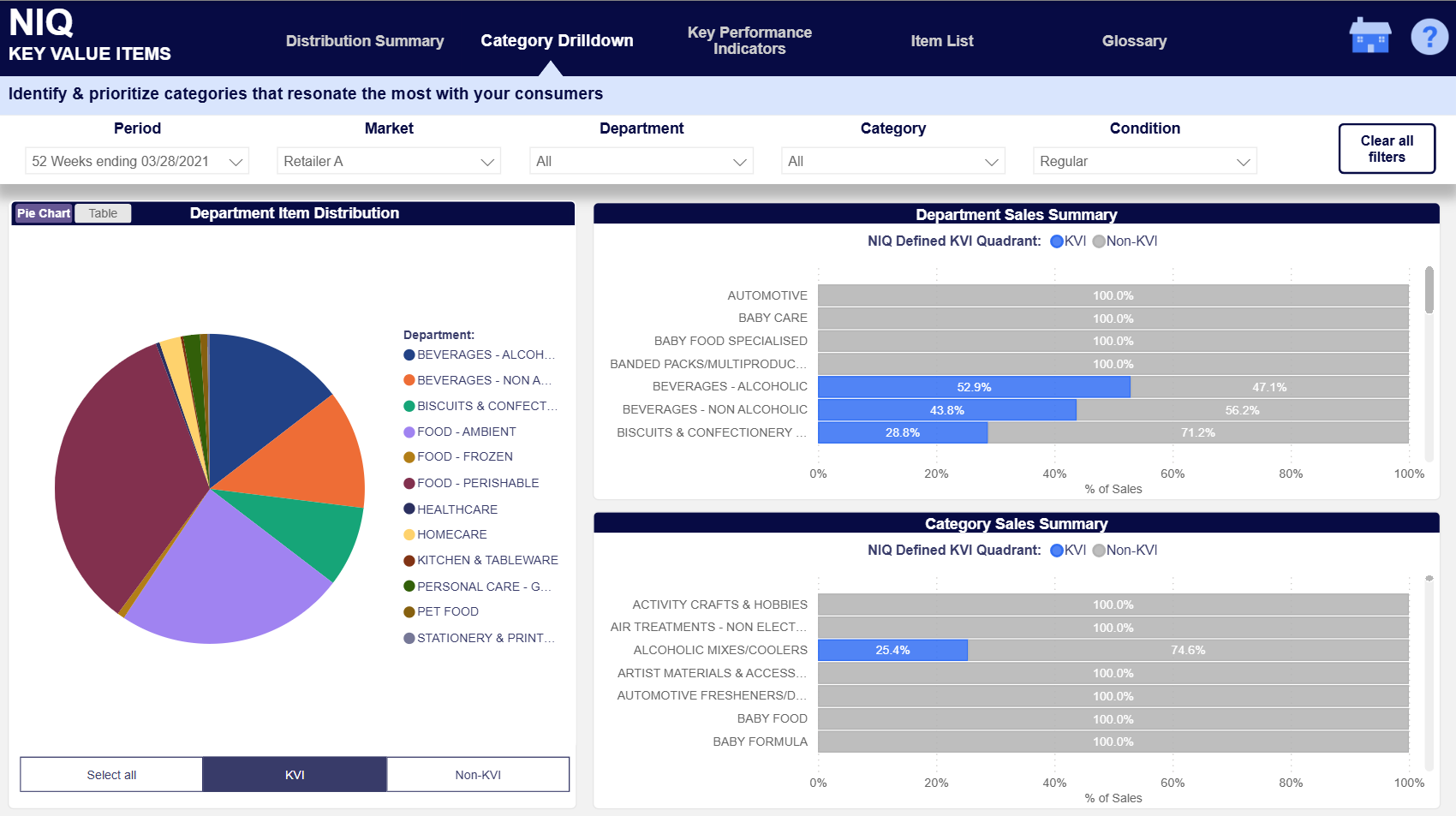1456x816 pixels.
Task: Select Kitchen & Tableware legend entry
Action: [x=480, y=560]
